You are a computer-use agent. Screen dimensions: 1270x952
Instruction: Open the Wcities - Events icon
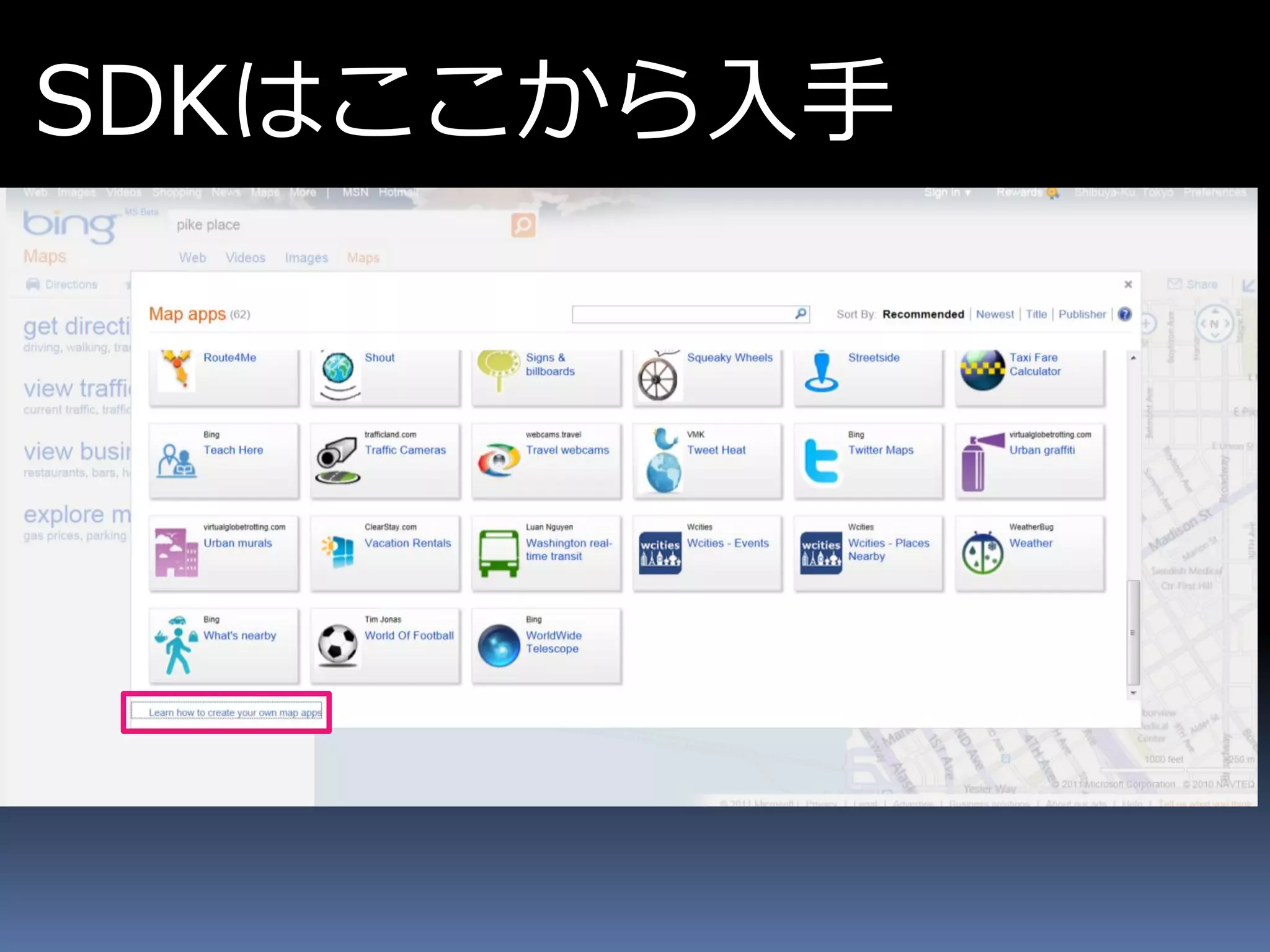(660, 553)
